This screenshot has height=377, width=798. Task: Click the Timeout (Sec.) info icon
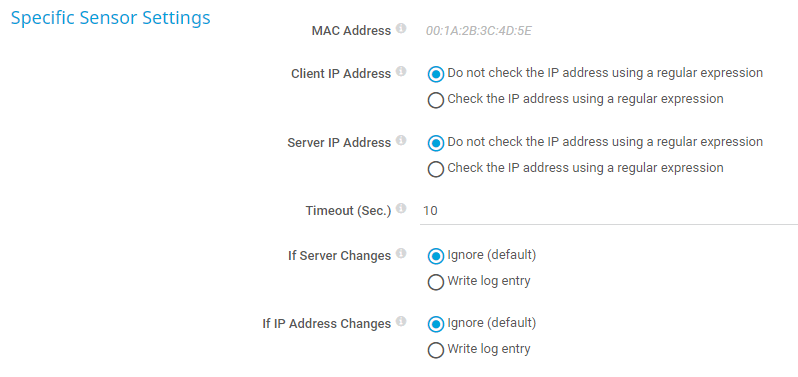[x=401, y=209]
